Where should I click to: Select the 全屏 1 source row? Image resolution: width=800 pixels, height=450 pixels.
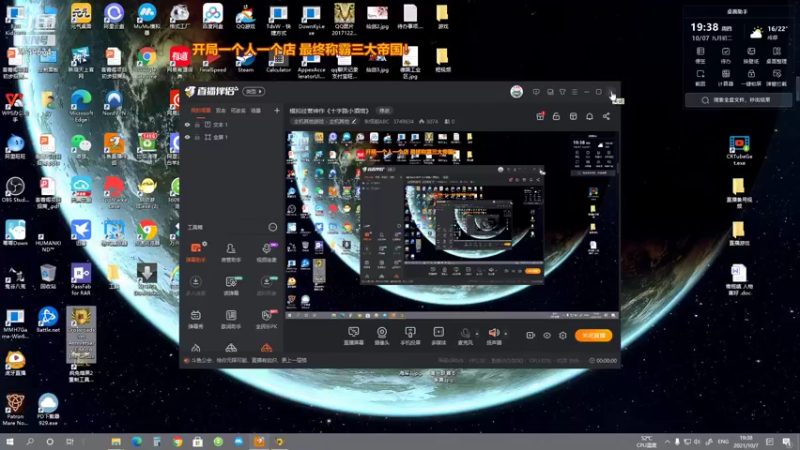(x=233, y=137)
